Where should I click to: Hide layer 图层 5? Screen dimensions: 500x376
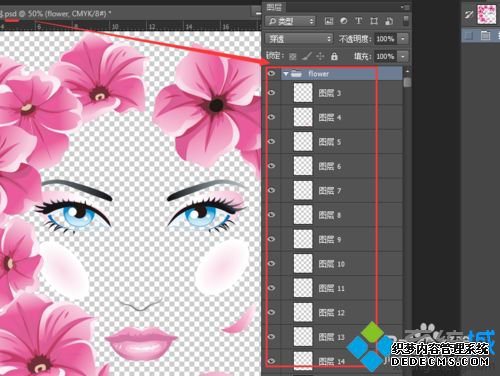pyautogui.click(x=272, y=141)
